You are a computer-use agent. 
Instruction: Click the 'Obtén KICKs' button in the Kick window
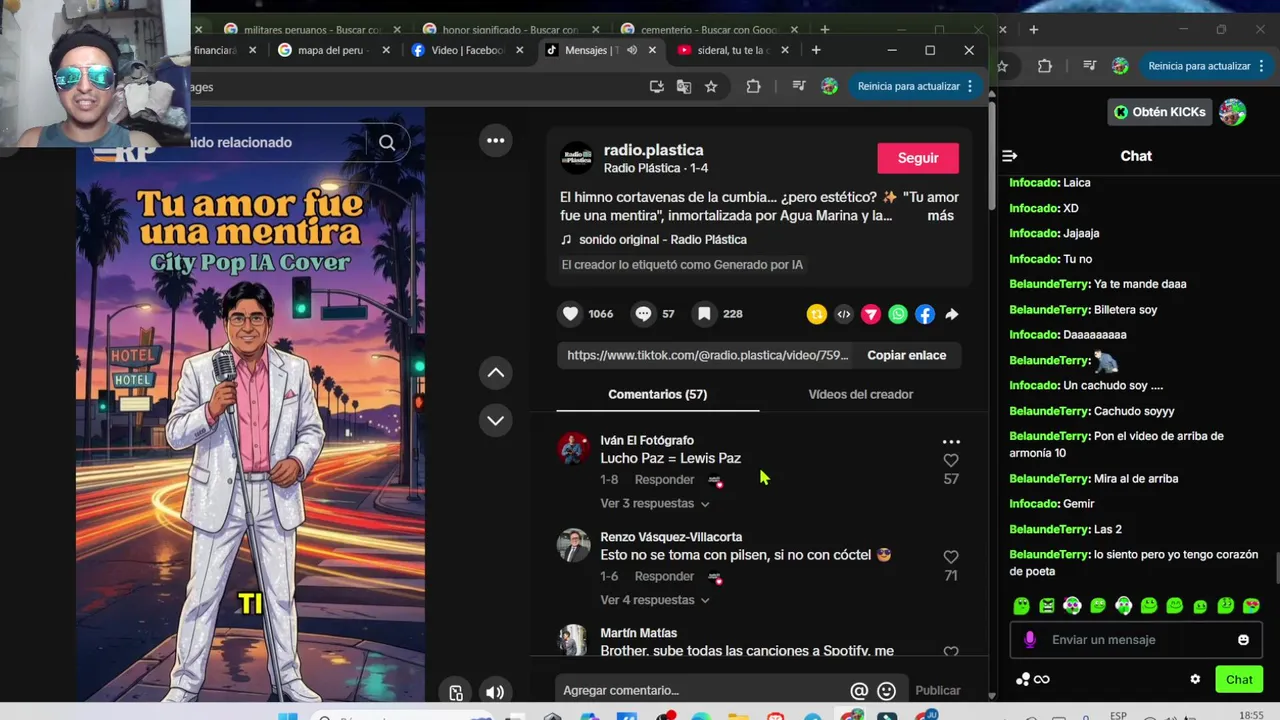[1161, 112]
